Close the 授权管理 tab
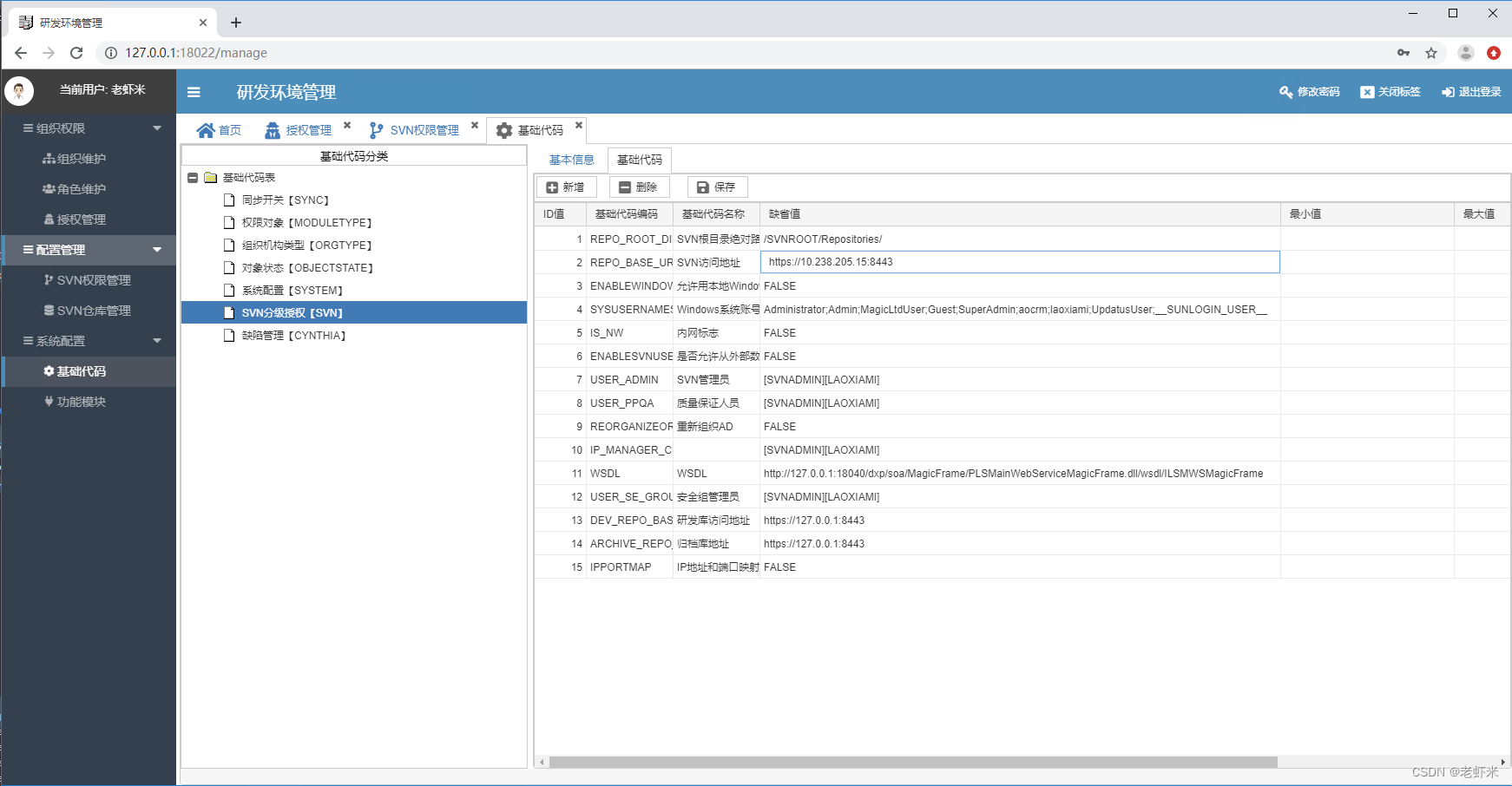 click(347, 125)
